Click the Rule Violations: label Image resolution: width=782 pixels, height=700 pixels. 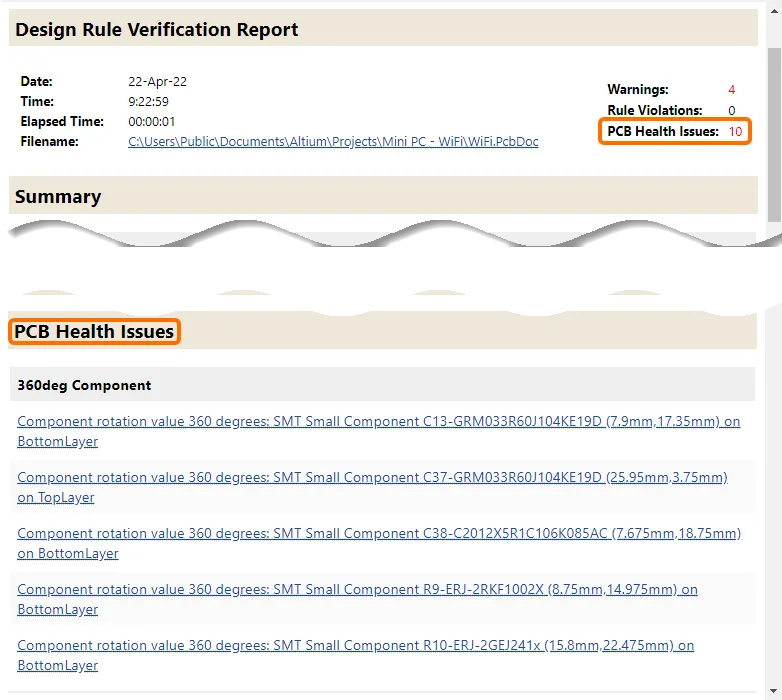655,111
